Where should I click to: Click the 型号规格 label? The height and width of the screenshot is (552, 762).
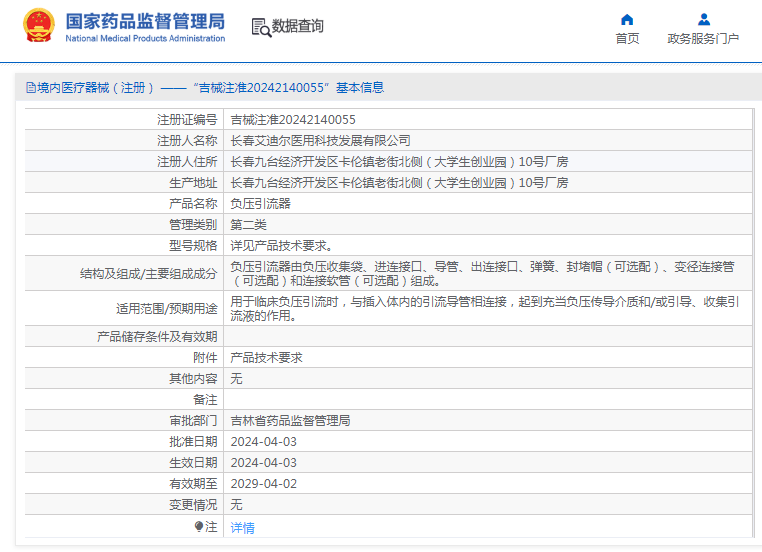(193, 245)
